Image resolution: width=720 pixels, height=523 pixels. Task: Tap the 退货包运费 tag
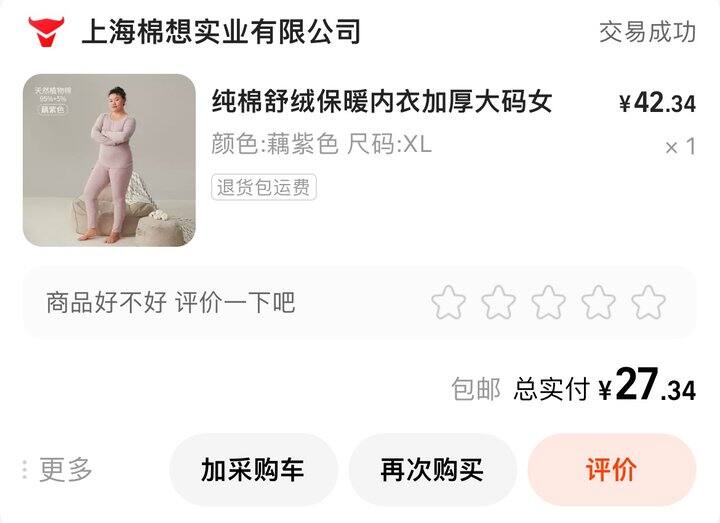pos(264,187)
